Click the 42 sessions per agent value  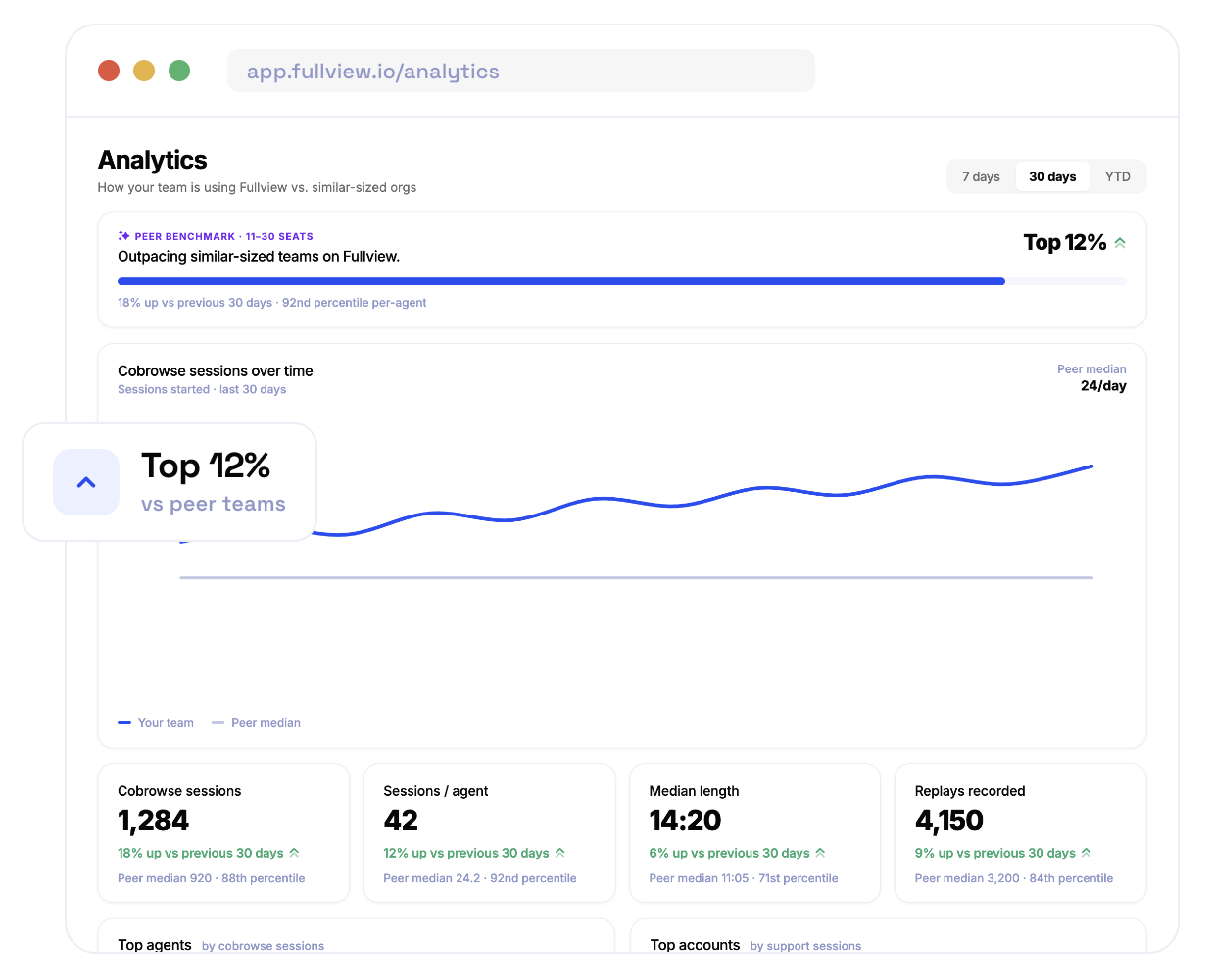[x=401, y=821]
